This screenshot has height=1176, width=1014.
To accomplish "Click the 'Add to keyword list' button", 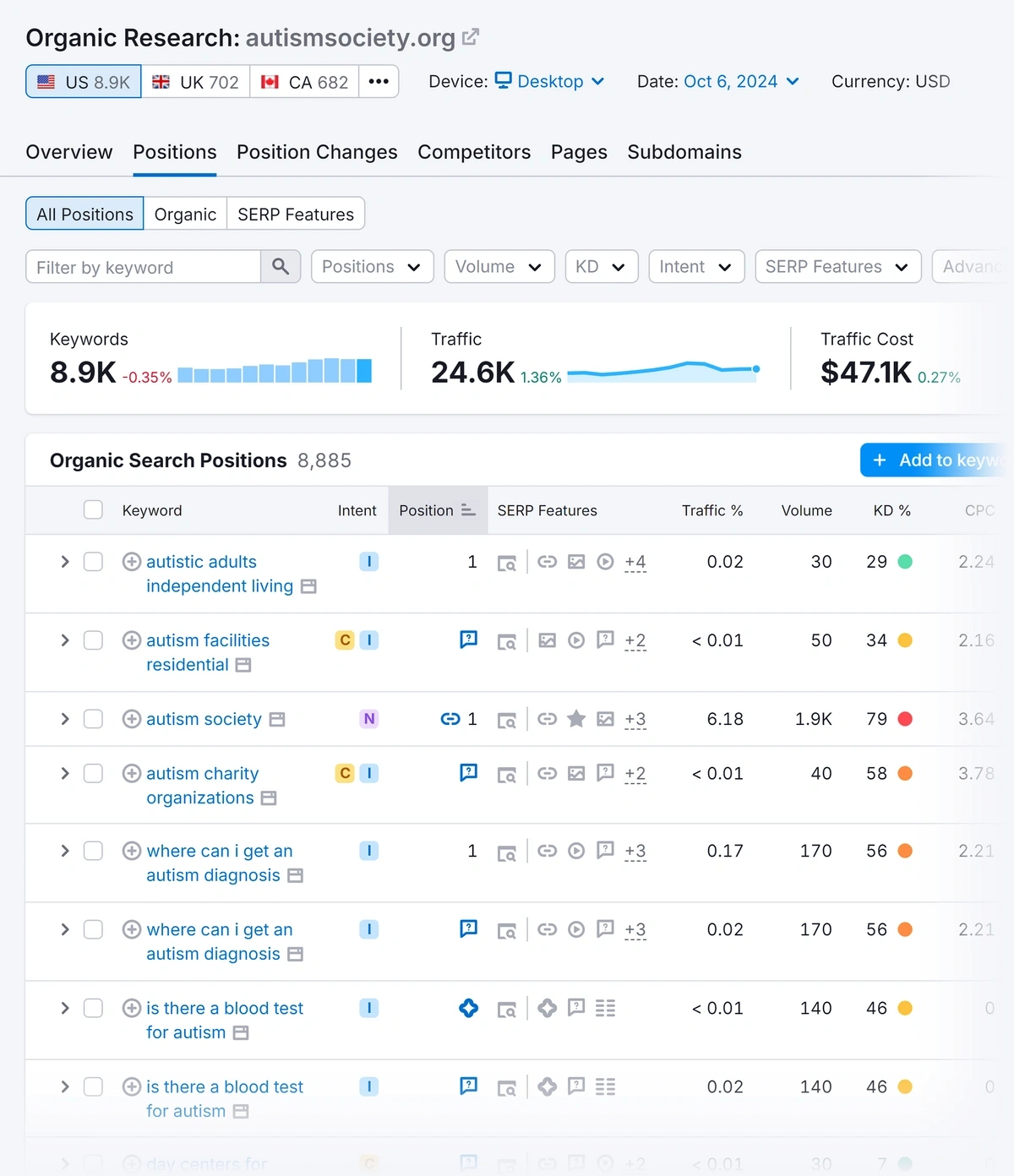I will (x=936, y=460).
